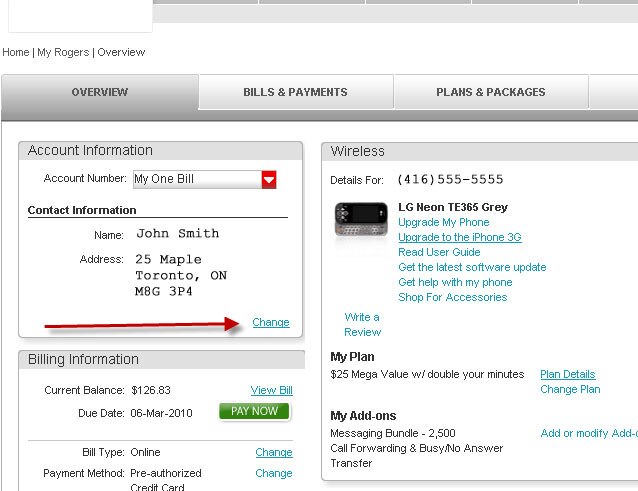Screen dimensions: 638x491
Task: Click Write a Review link
Action: point(362,324)
